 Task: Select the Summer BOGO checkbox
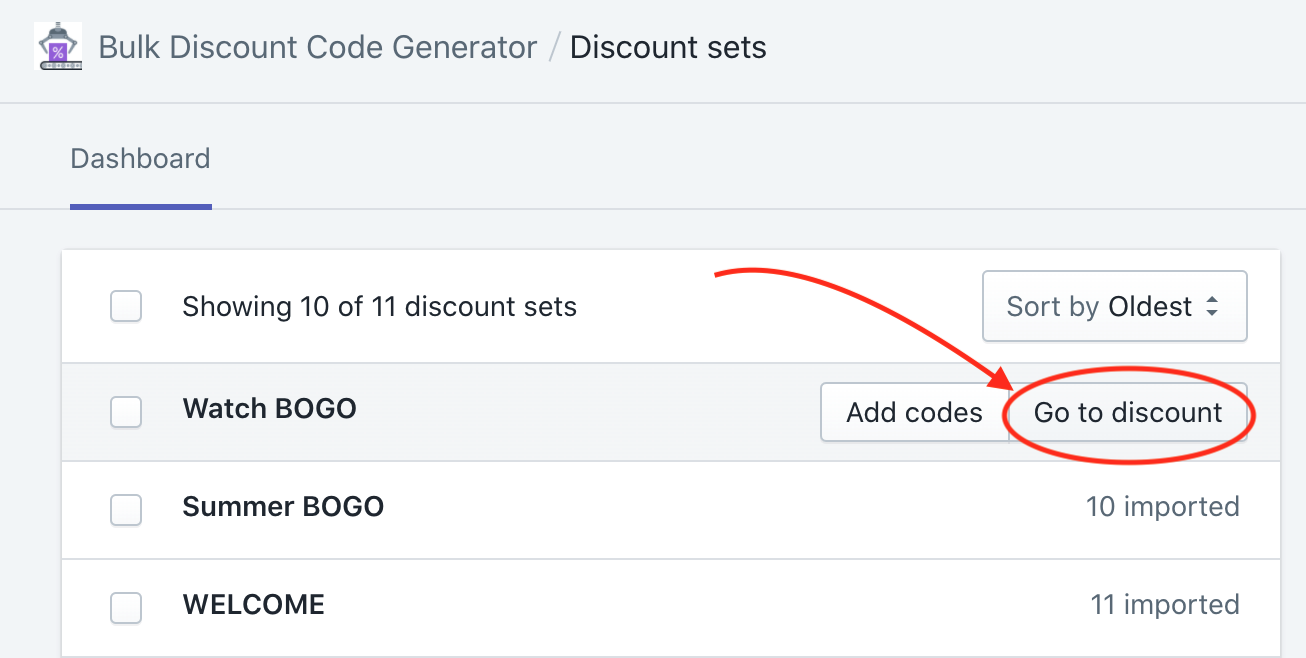(x=126, y=510)
